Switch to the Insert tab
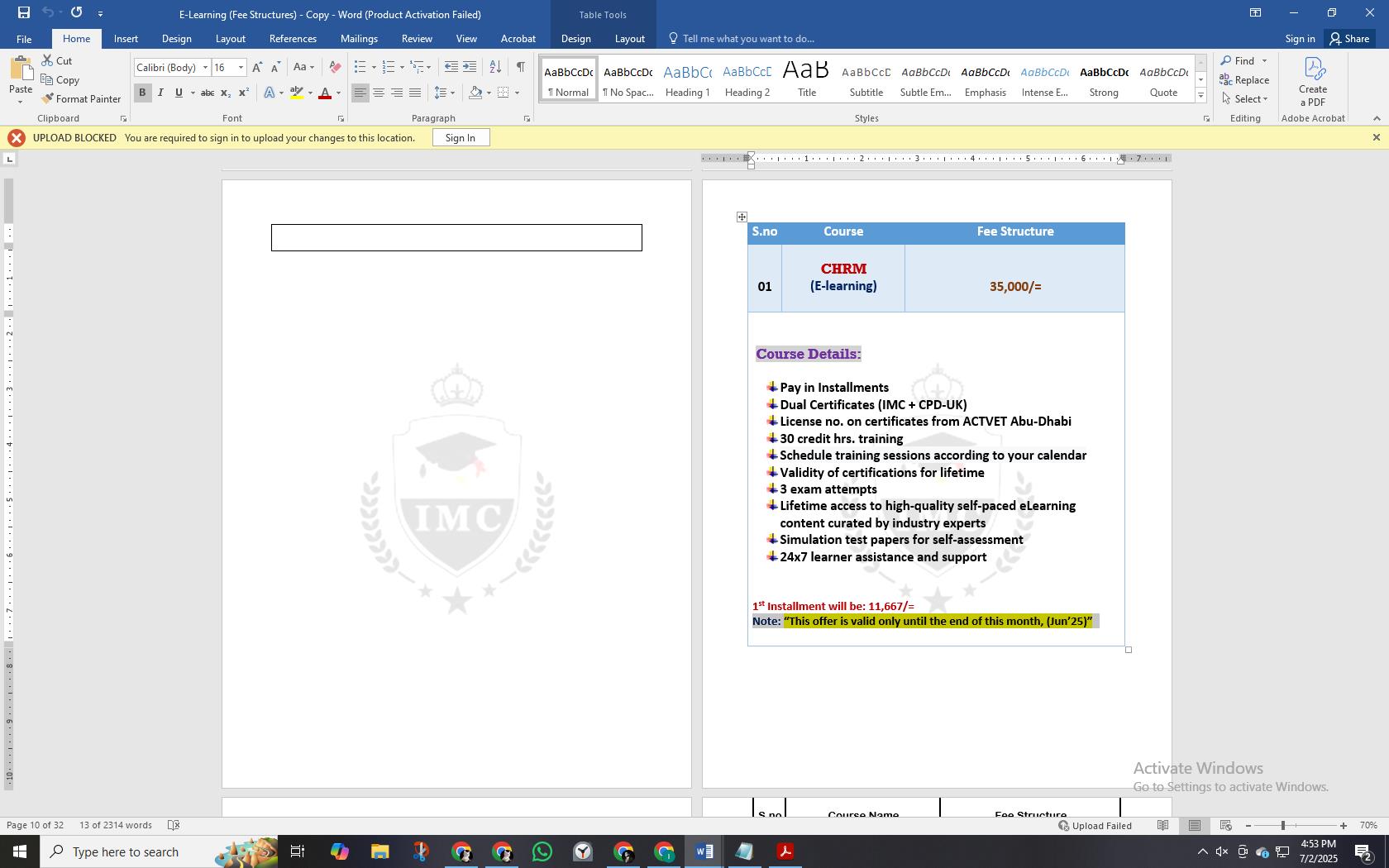Viewport: 1389px width, 868px height. point(126,39)
